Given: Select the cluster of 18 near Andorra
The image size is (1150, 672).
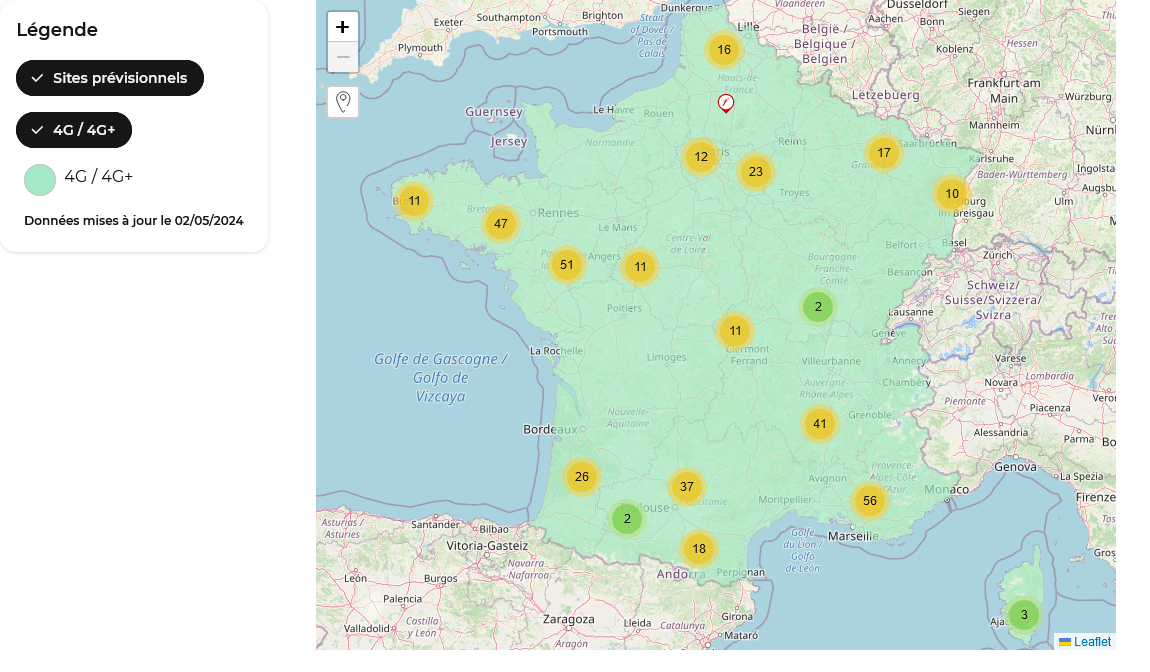Looking at the screenshot, I should (699, 548).
